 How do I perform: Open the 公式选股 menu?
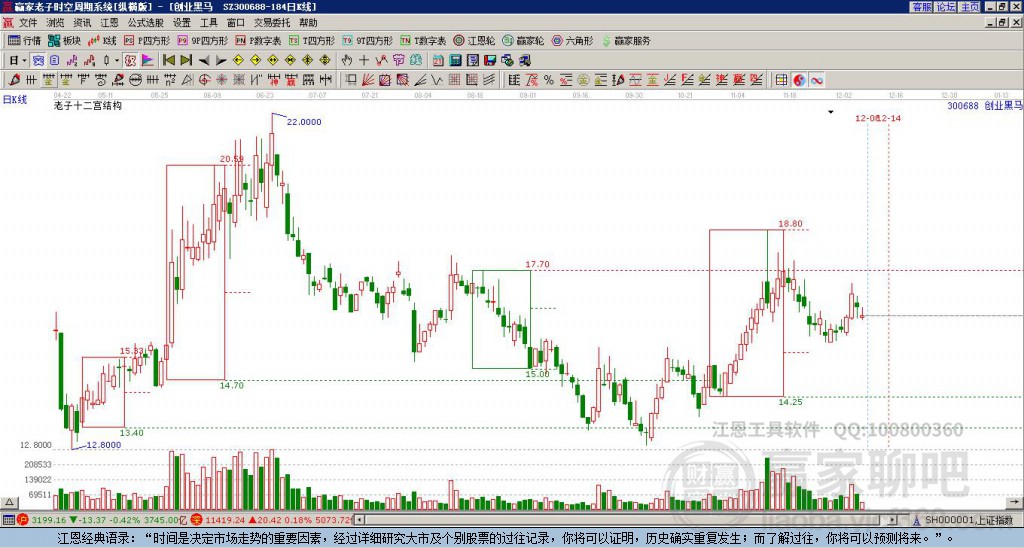[x=146, y=23]
